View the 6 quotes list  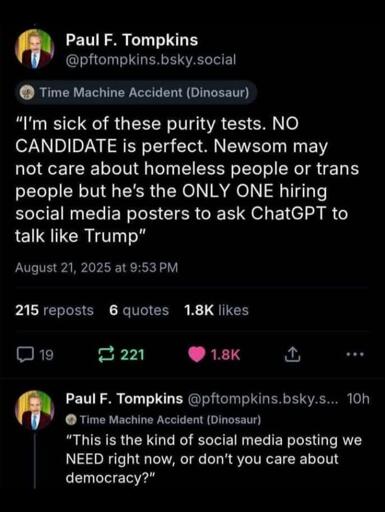click(139, 310)
